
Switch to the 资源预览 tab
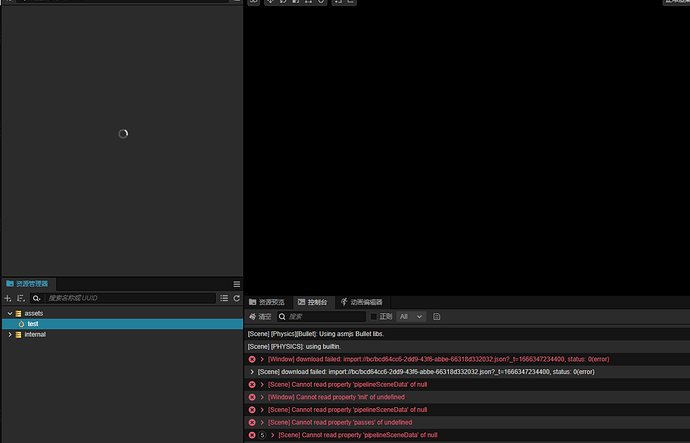click(x=267, y=302)
